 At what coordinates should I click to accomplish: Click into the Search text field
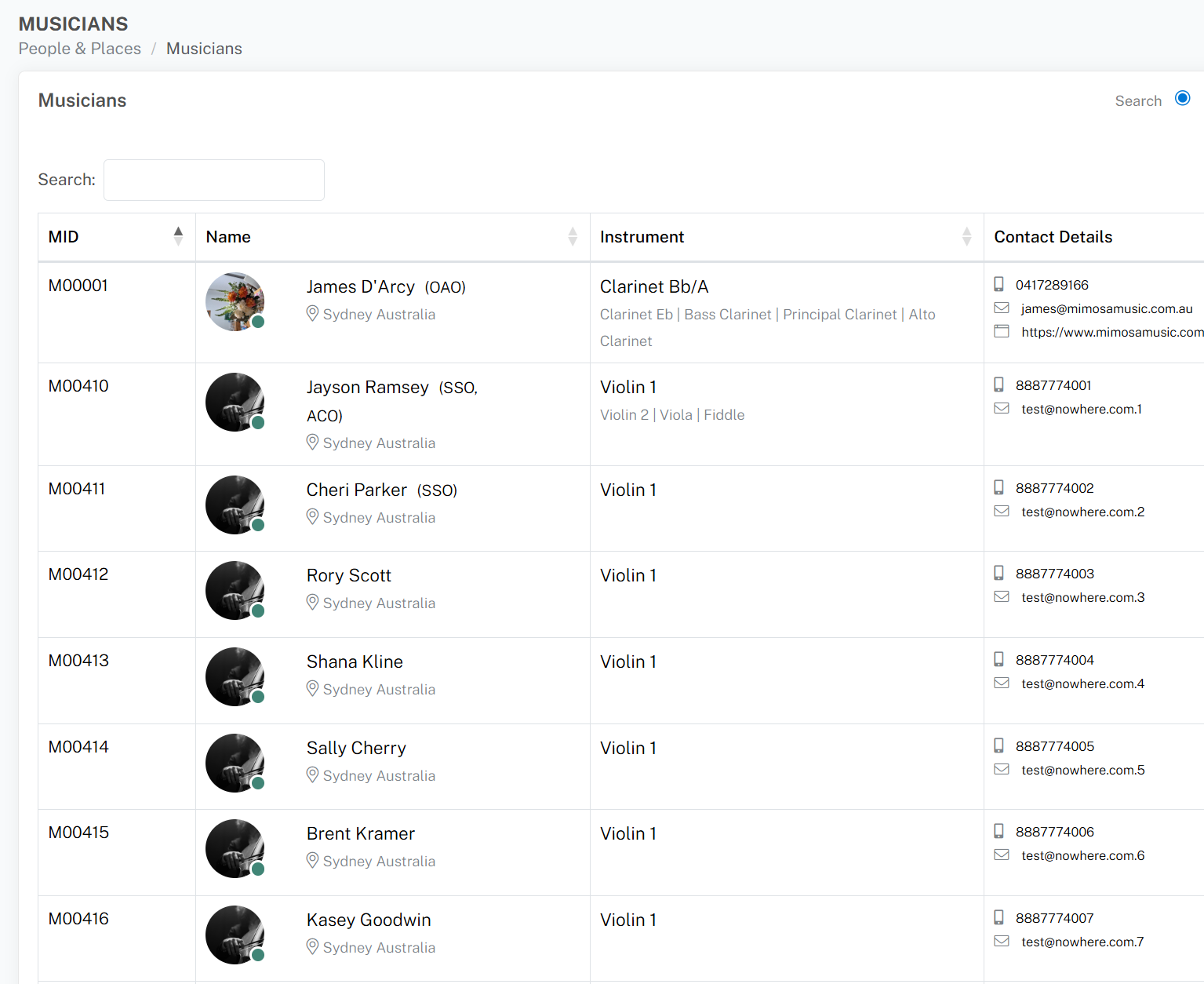coord(214,180)
